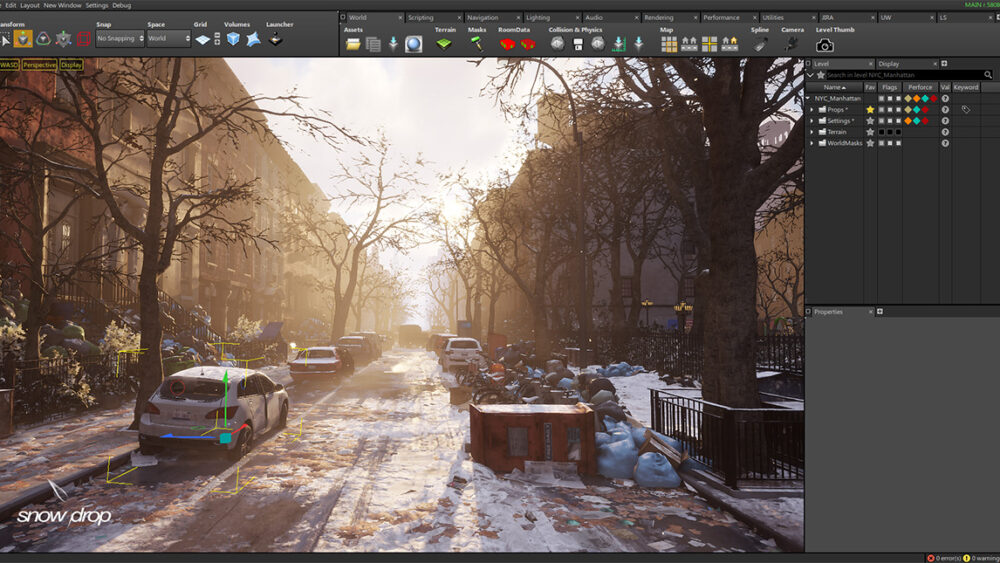Click the first Collision & Physics rock icon

[557, 43]
